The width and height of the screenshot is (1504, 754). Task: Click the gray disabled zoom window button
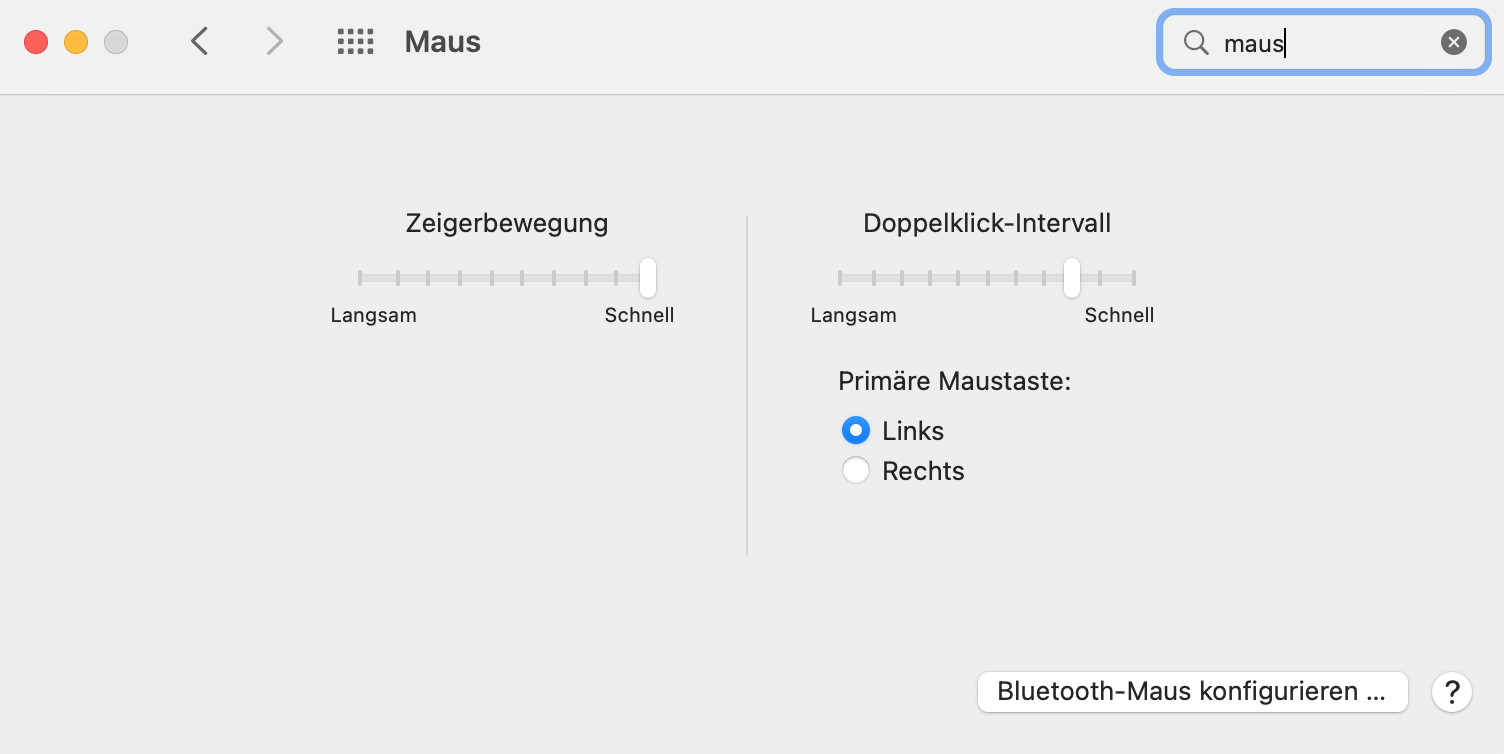coord(116,42)
